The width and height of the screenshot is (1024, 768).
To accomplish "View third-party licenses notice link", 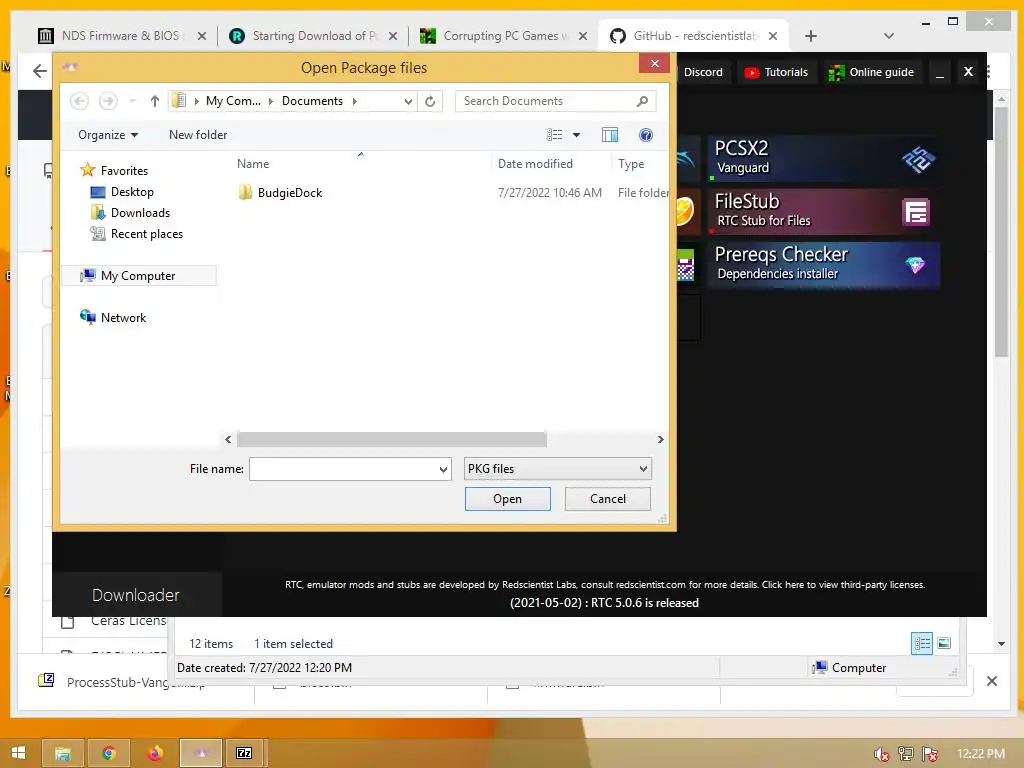I will (x=843, y=584).
